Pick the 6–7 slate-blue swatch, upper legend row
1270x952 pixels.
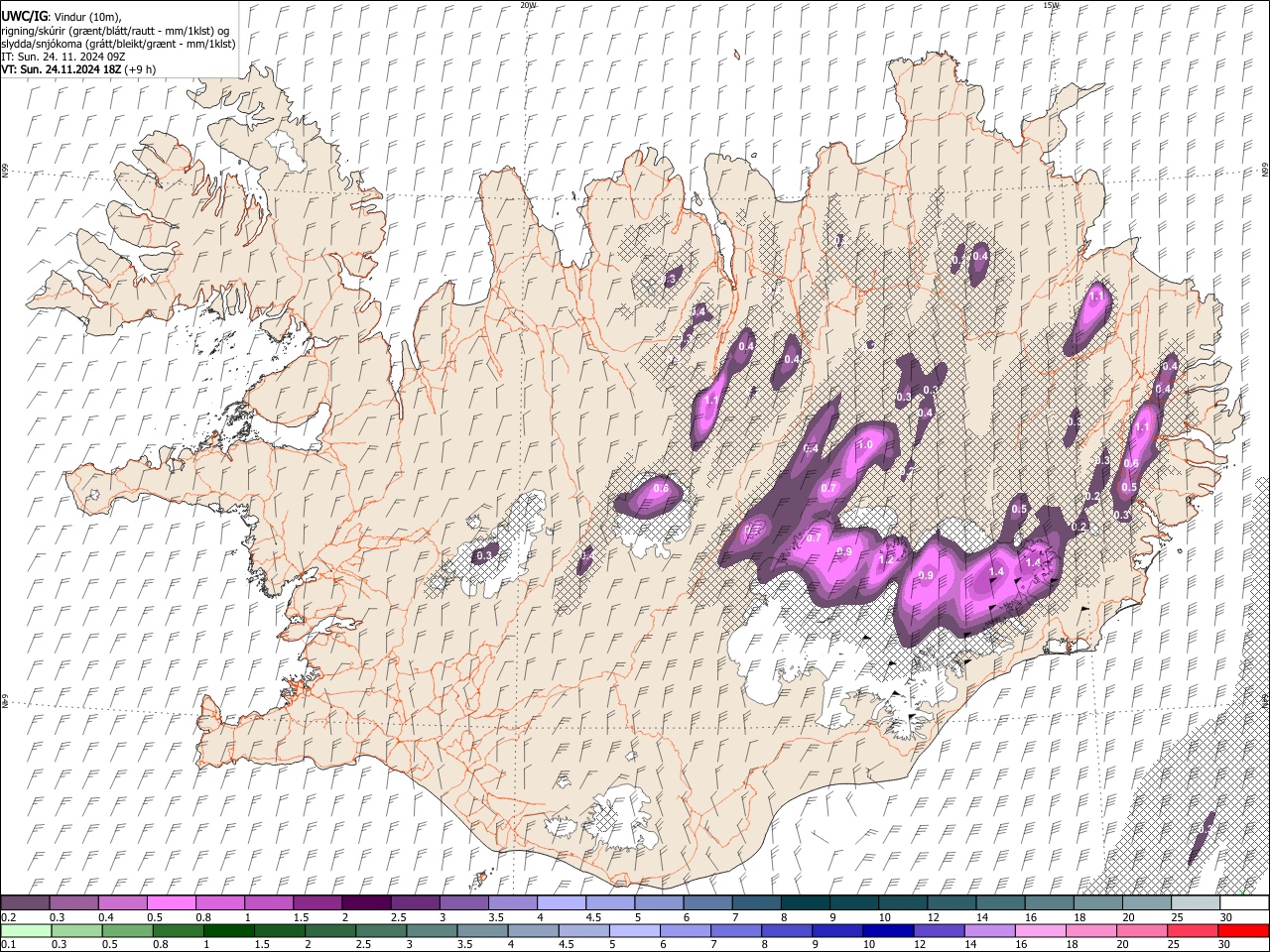tap(707, 902)
